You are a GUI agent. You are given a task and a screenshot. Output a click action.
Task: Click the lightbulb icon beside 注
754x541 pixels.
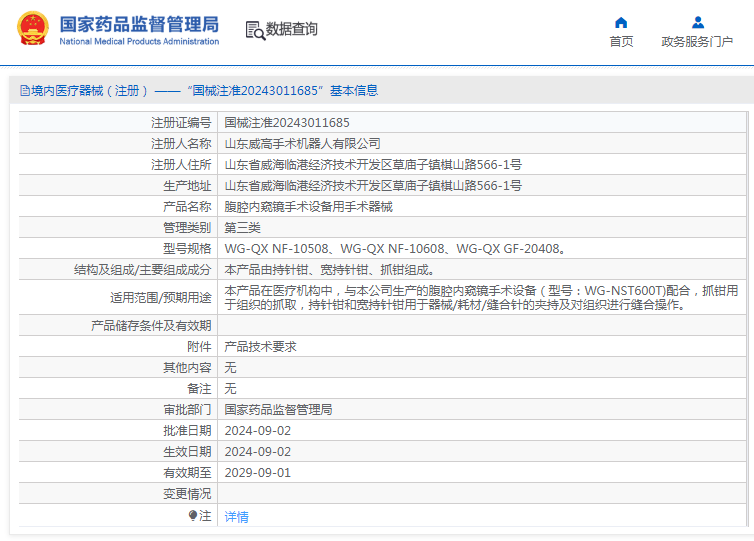tap(193, 516)
